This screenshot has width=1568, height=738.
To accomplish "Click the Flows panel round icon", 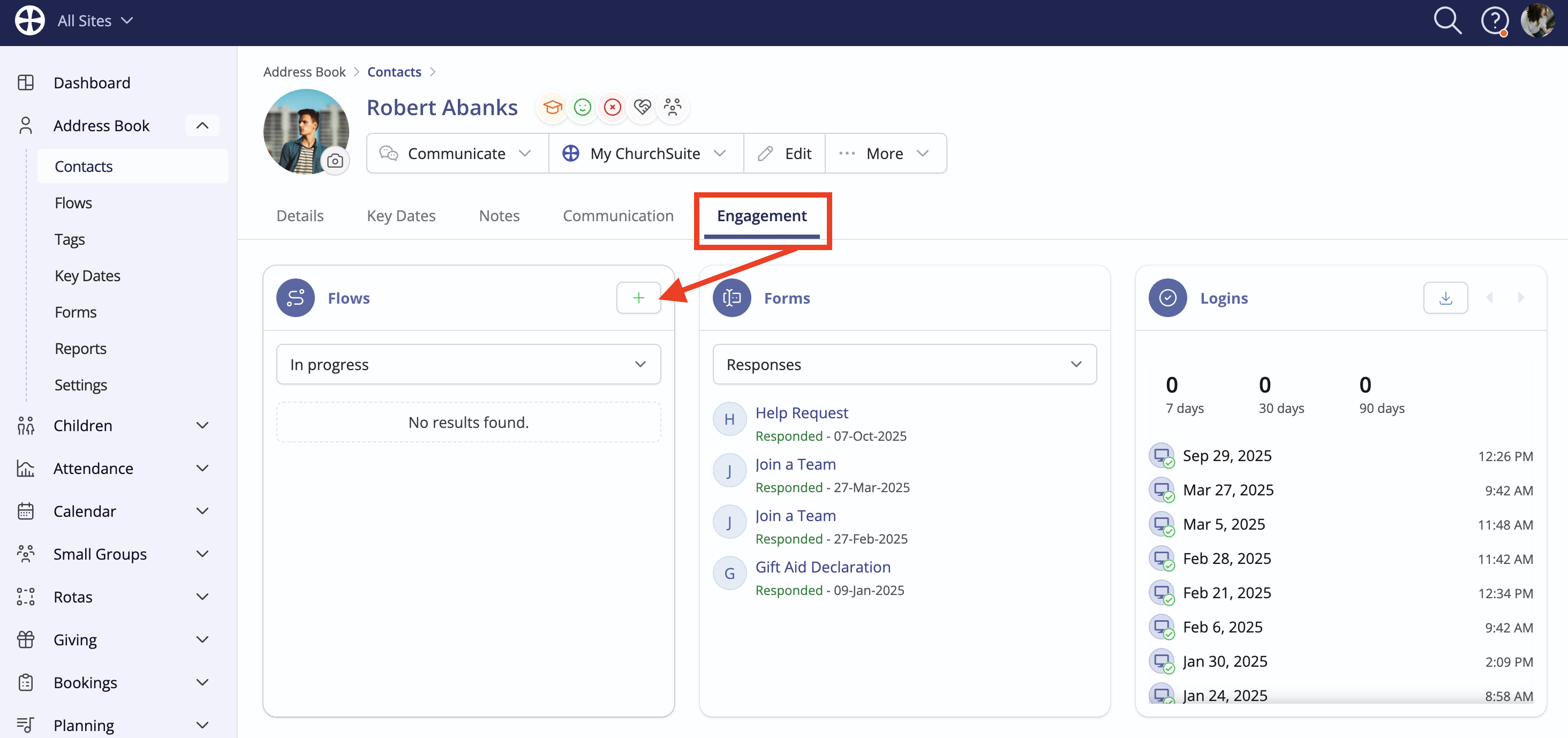I will (x=295, y=298).
